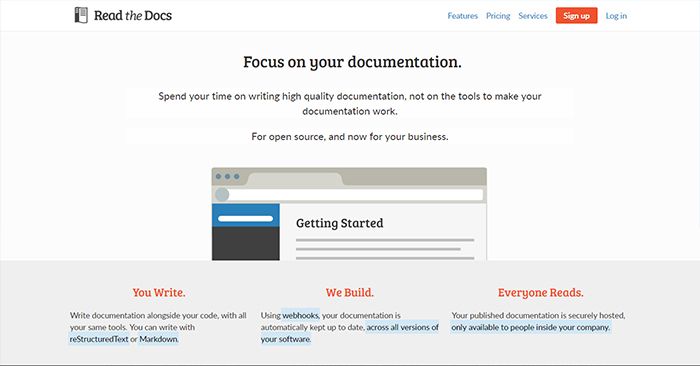
Task: Click the 'Focus on your documentation.' headline
Action: click(352, 62)
